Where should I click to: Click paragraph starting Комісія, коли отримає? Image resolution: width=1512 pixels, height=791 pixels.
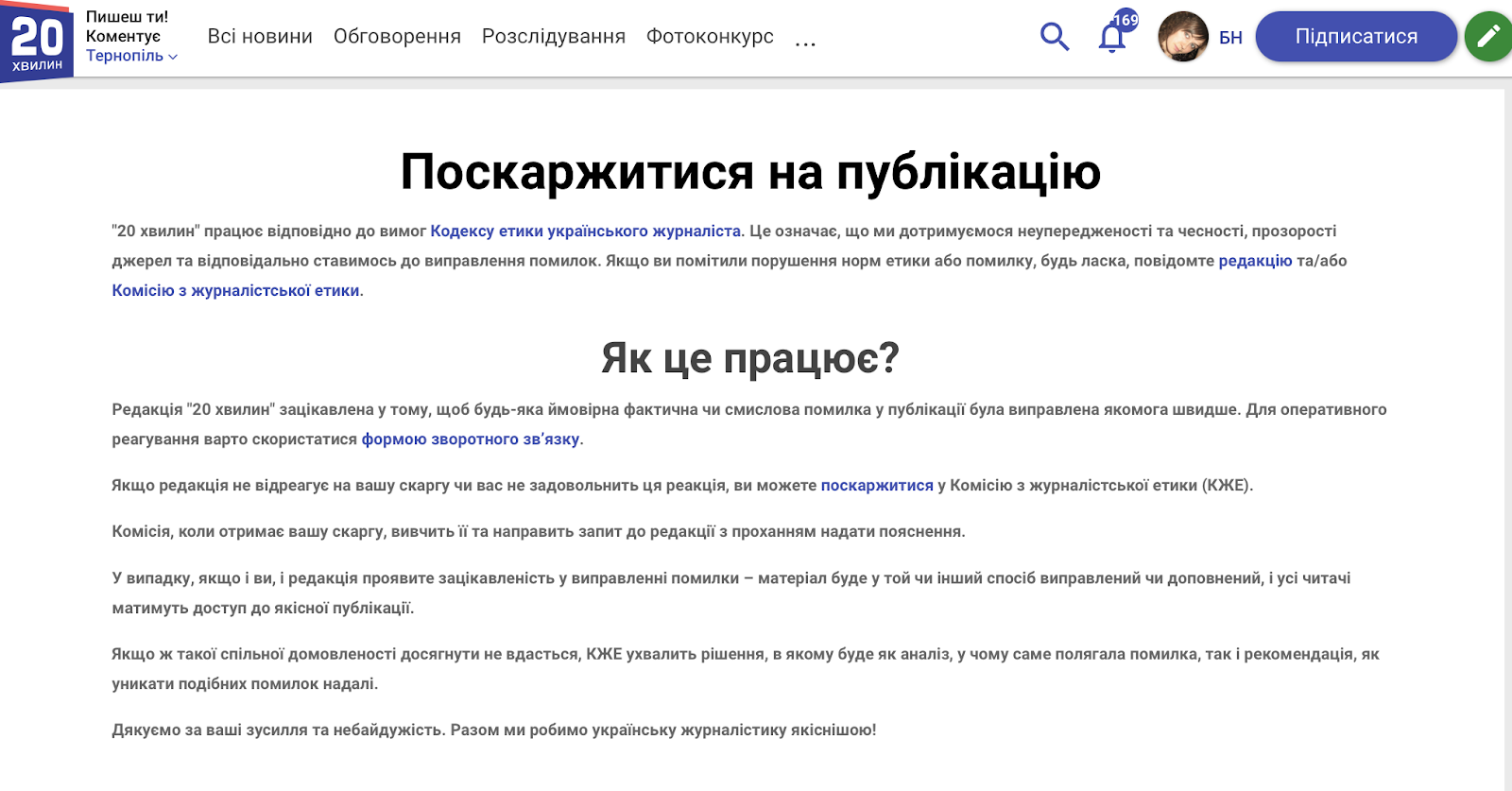[539, 531]
